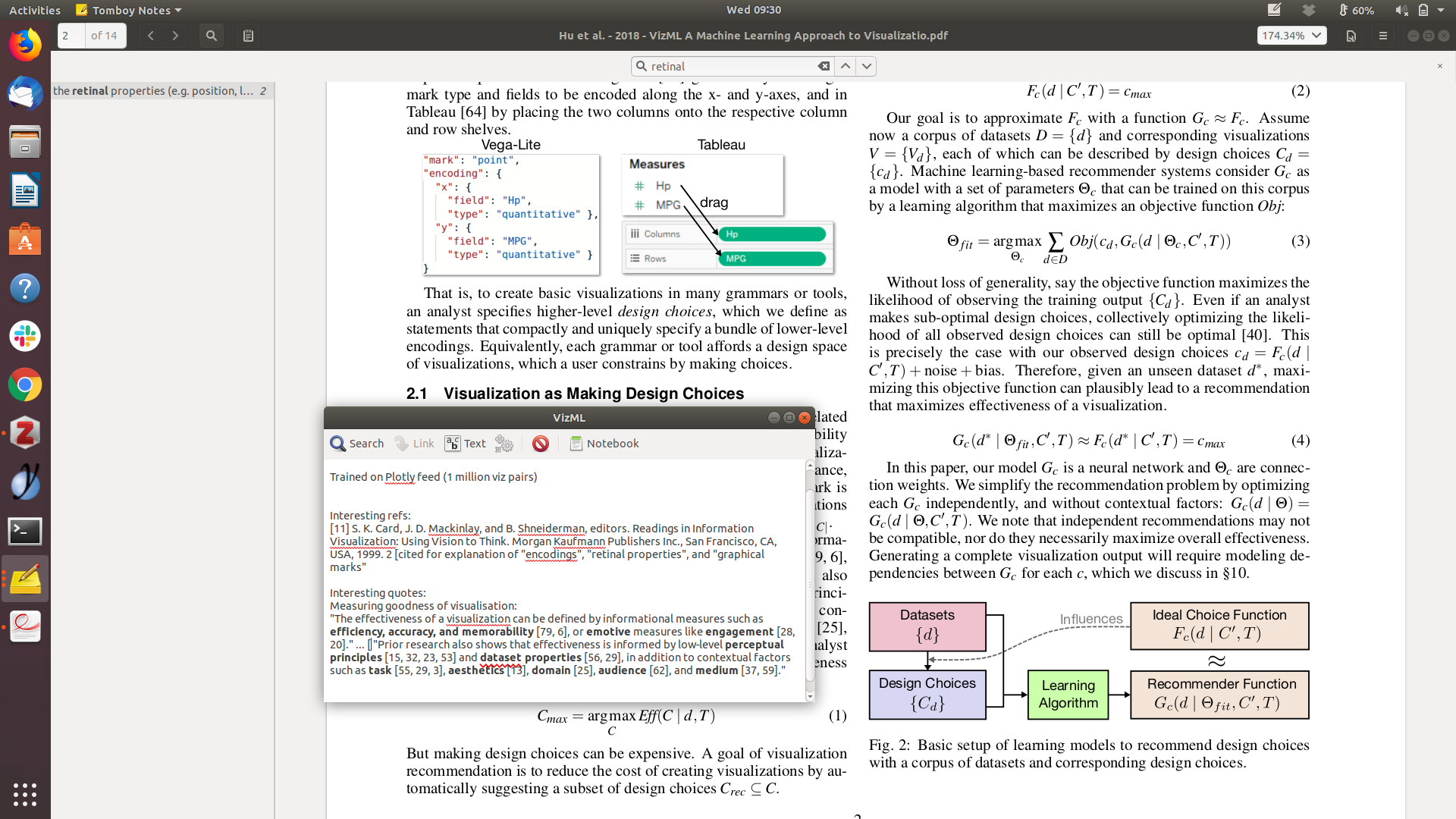
Task: Click the annotations clipboard button in header
Action: pyautogui.click(x=248, y=36)
